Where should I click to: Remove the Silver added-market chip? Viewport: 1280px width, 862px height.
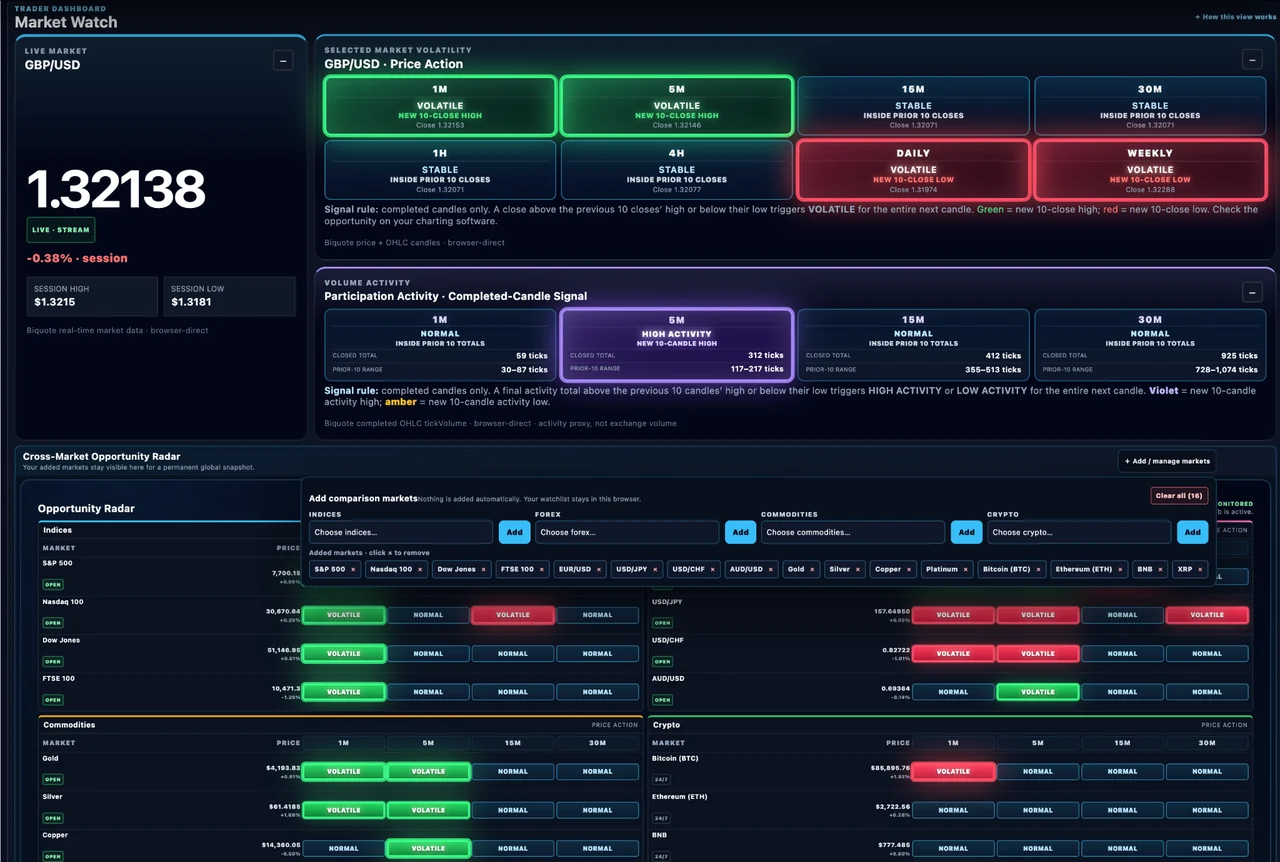coord(858,569)
